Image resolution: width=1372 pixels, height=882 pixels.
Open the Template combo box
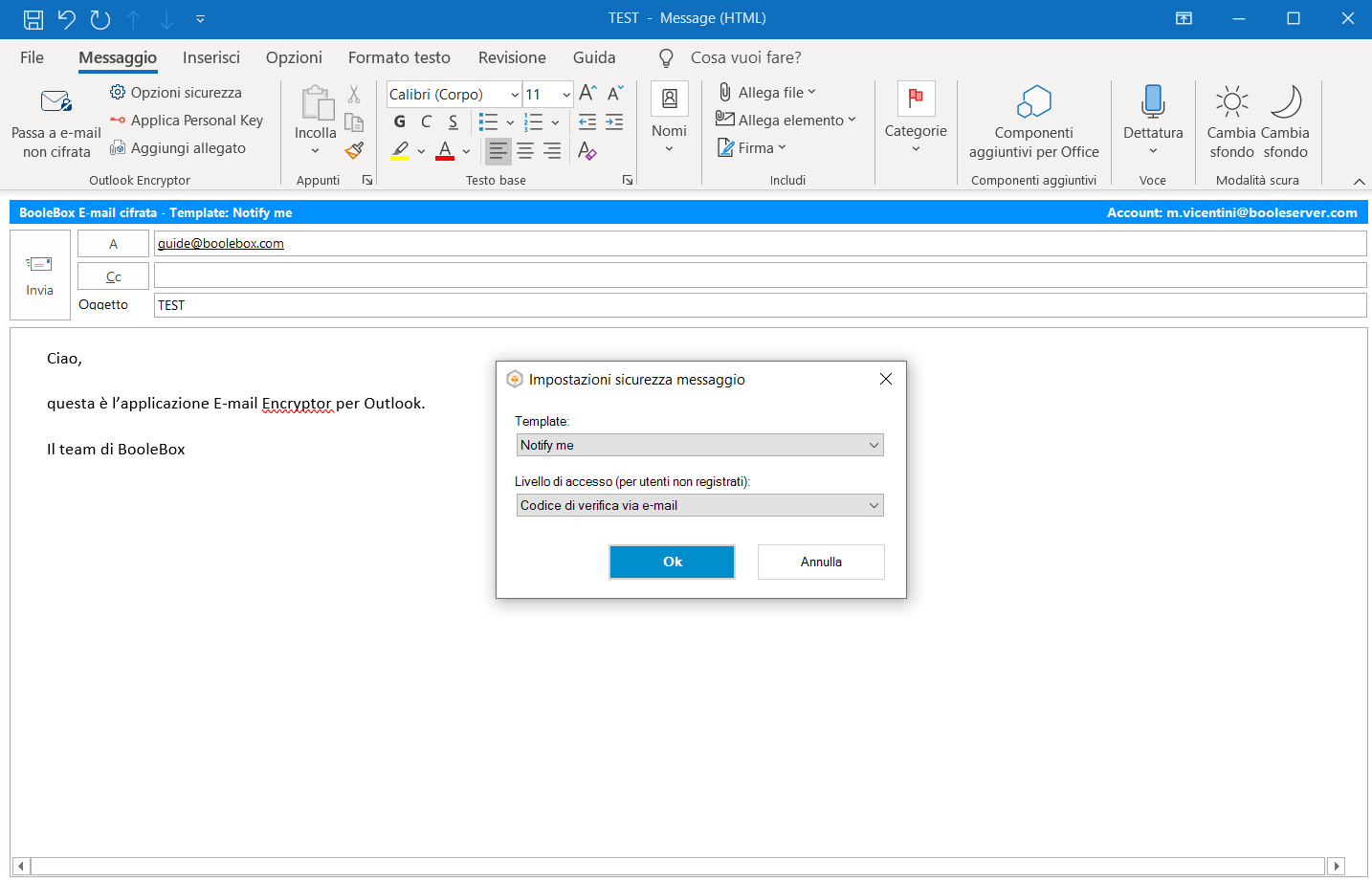(x=699, y=445)
